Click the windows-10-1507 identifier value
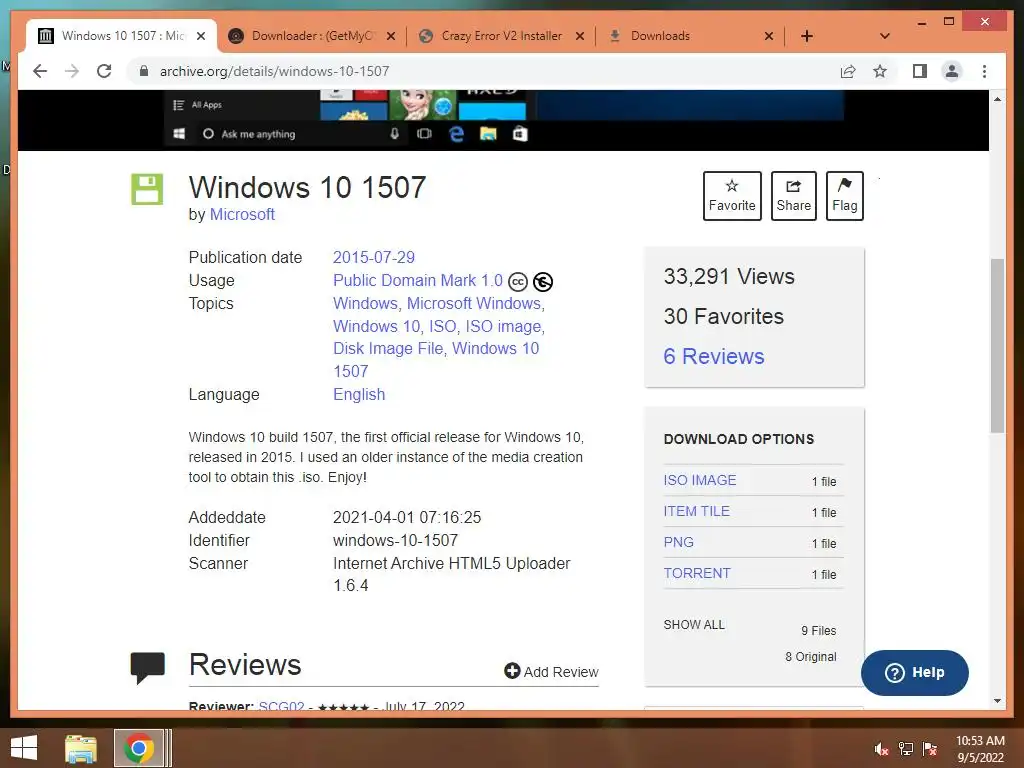This screenshot has height=768, width=1024. (x=395, y=540)
